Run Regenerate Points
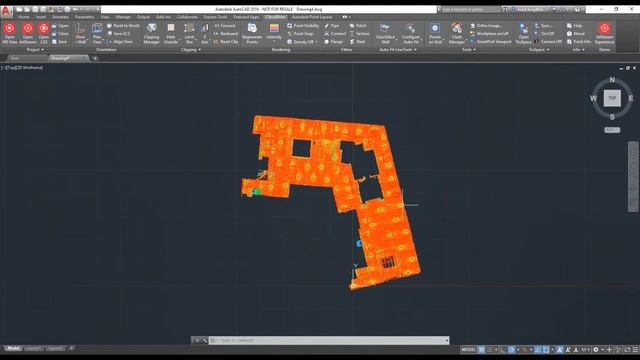Image resolution: width=640 pixels, height=360 pixels. point(252,33)
